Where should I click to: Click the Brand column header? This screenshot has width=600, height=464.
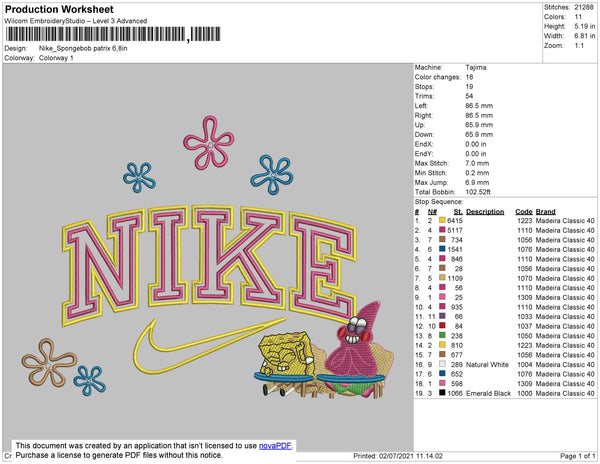(545, 212)
